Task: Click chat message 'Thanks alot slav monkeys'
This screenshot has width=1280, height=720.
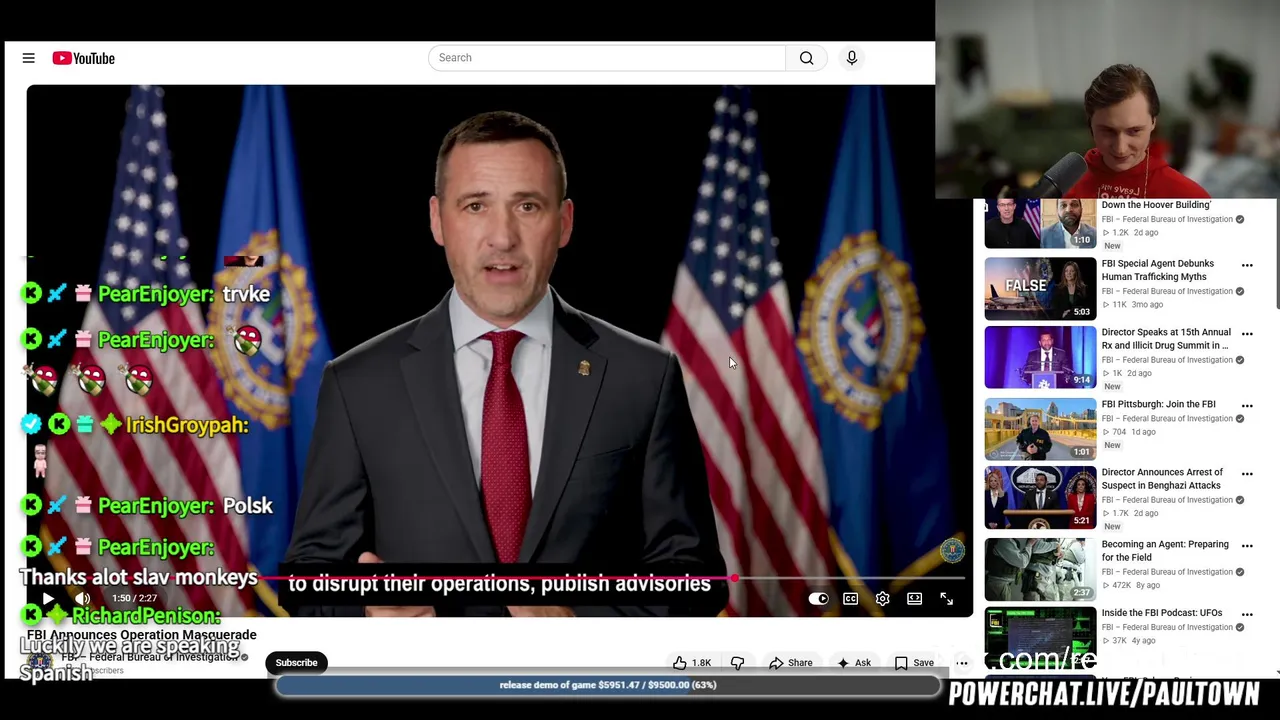Action: tap(138, 577)
